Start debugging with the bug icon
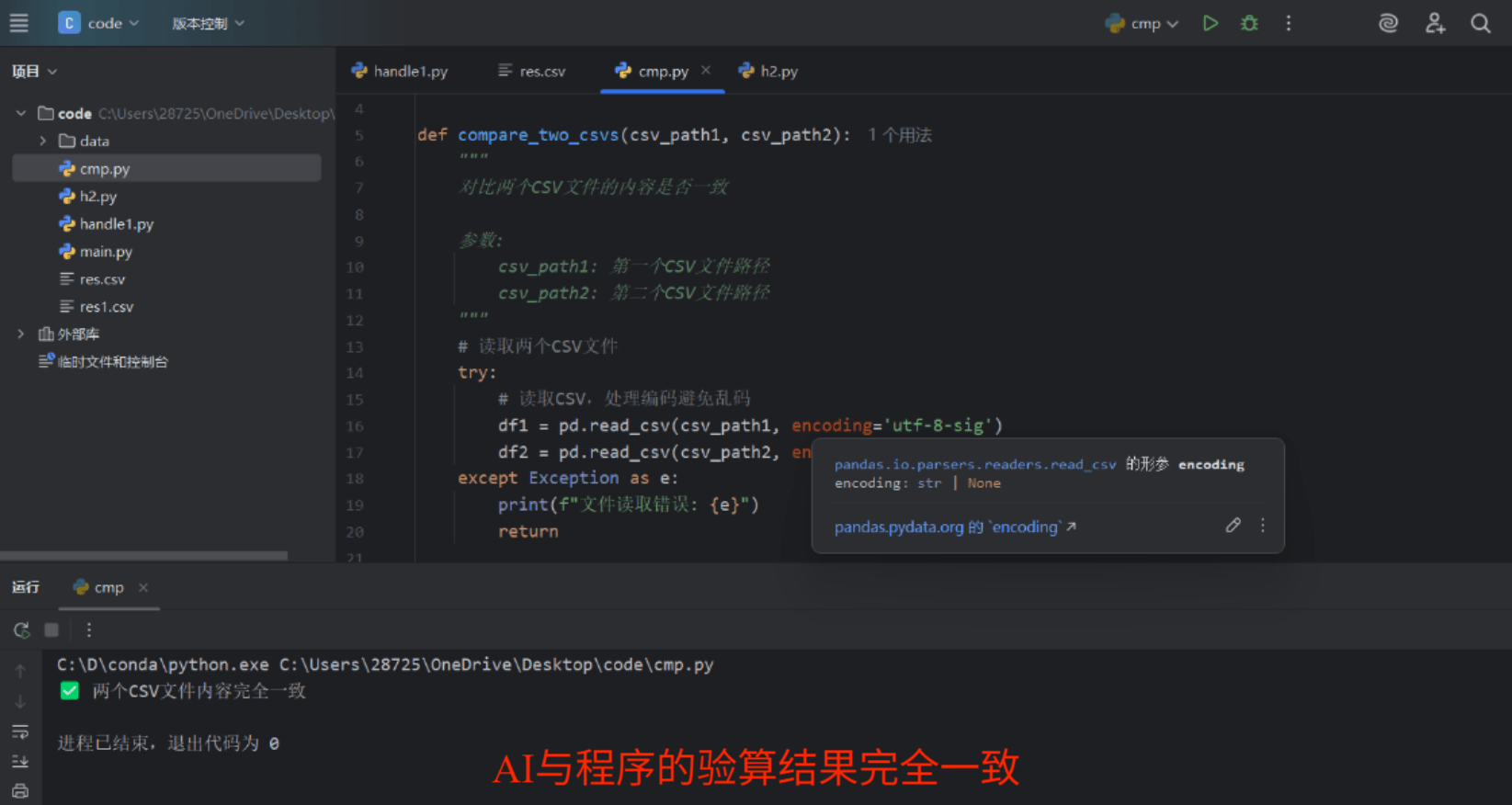This screenshot has width=1512, height=805. coord(1249,23)
